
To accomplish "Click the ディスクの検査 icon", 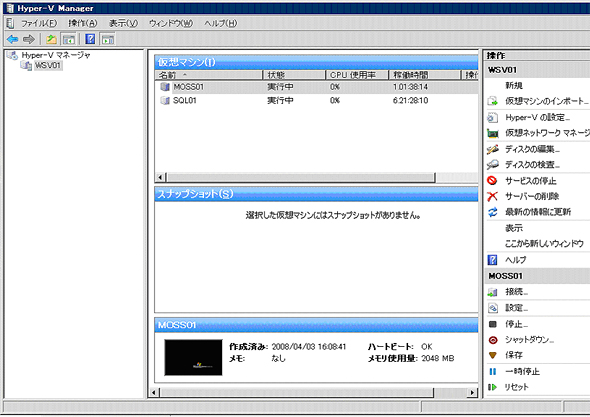I will point(492,164).
